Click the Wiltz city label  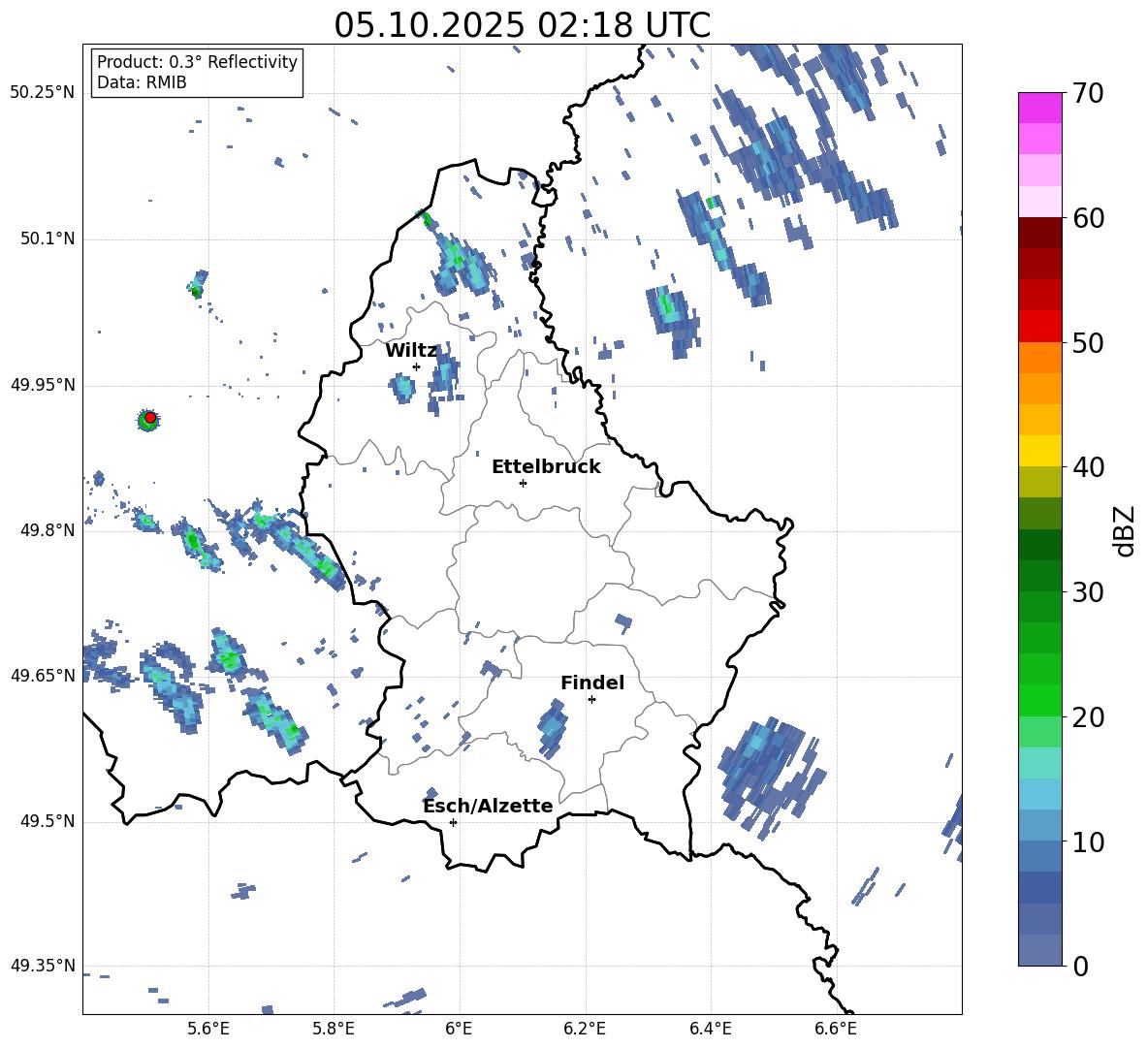tap(411, 351)
